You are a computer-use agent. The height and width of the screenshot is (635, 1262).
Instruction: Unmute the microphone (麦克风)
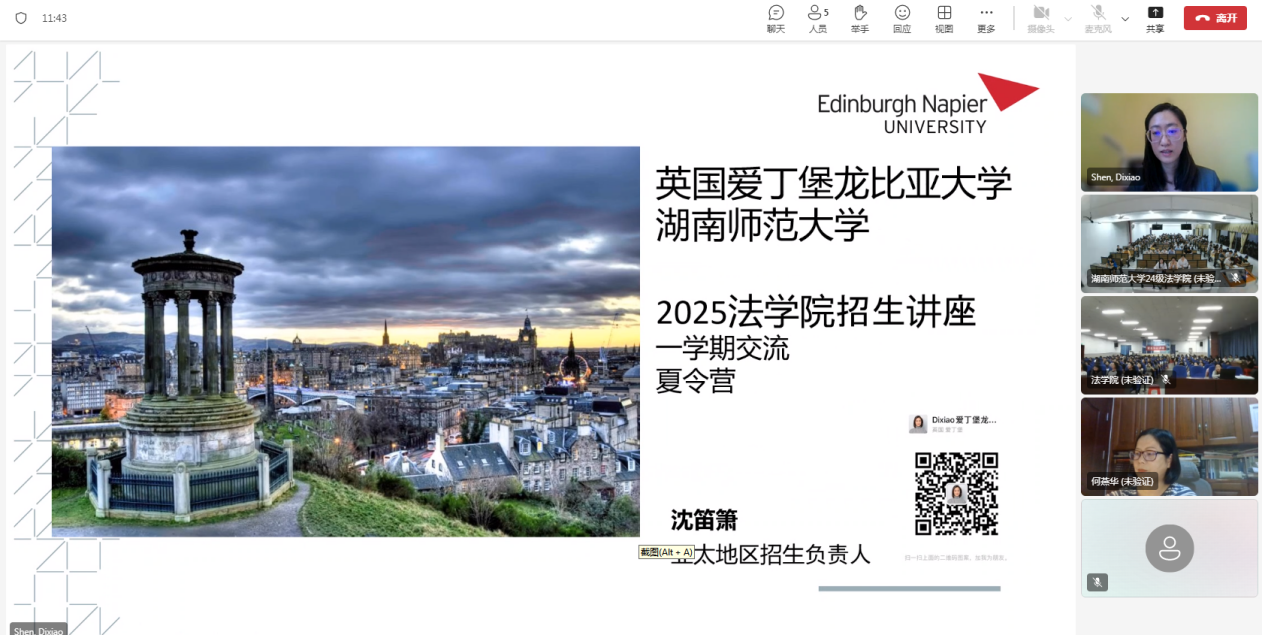tap(1098, 18)
